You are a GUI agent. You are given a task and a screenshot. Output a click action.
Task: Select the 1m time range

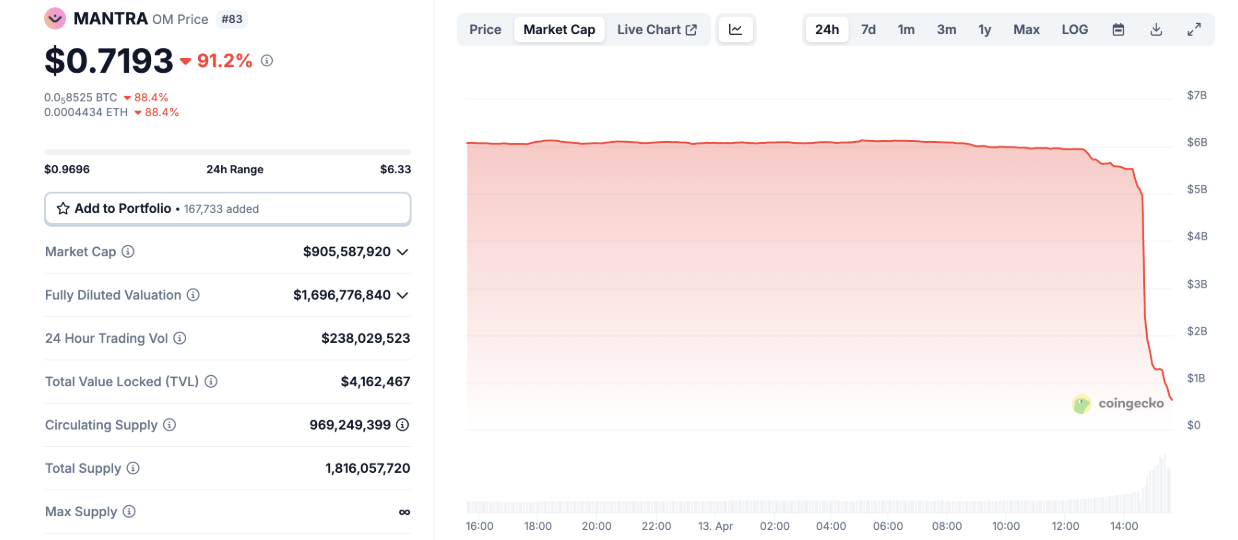pyautogui.click(x=906, y=29)
